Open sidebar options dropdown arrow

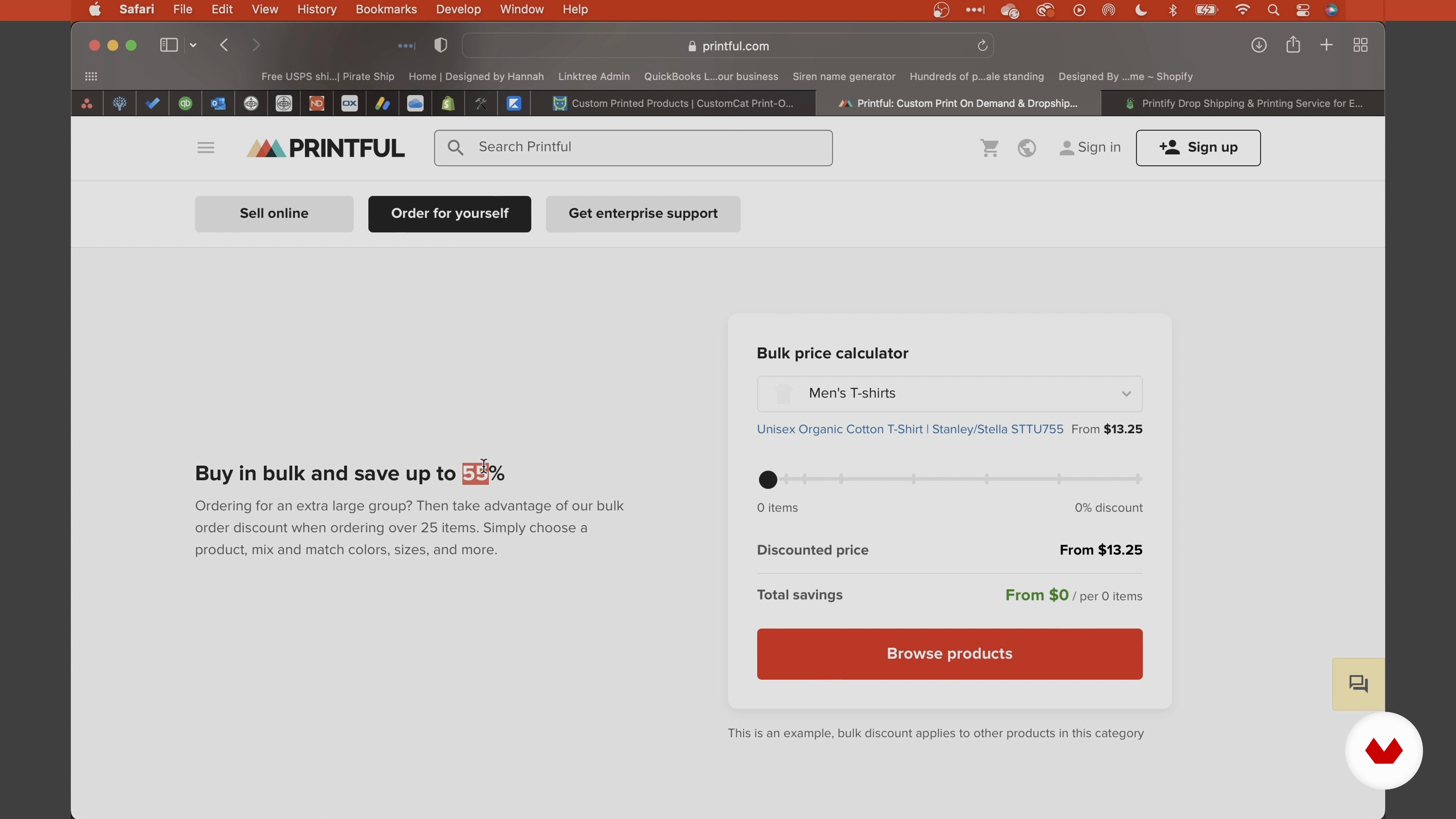pyautogui.click(x=193, y=45)
